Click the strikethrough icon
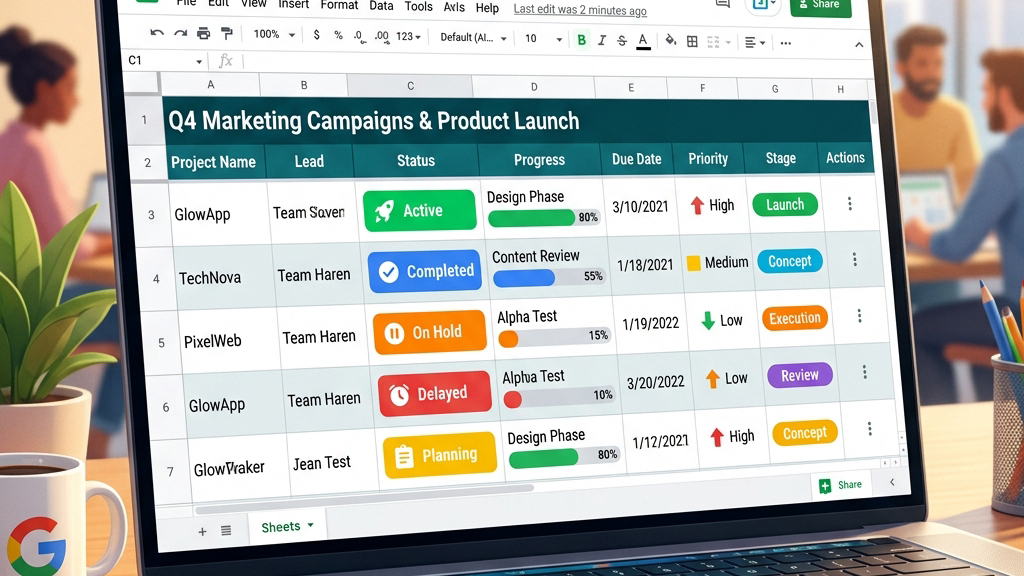The image size is (1024, 576). (622, 40)
